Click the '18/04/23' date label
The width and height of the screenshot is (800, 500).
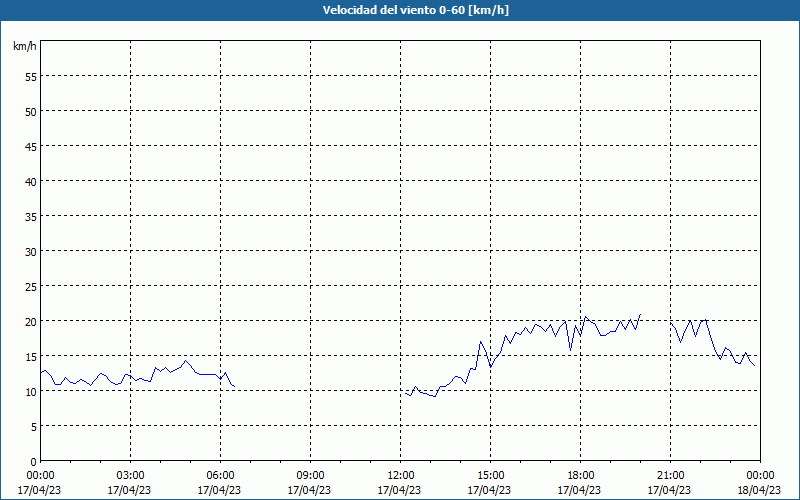click(759, 490)
